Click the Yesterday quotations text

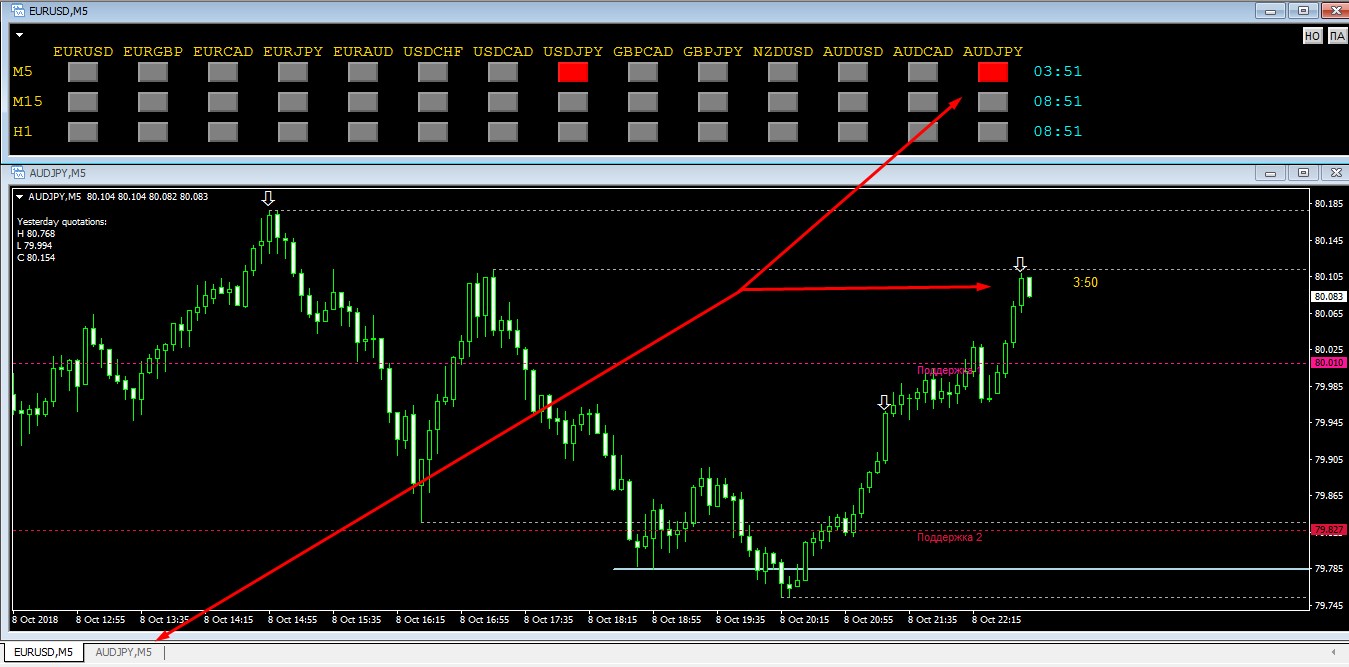point(62,221)
